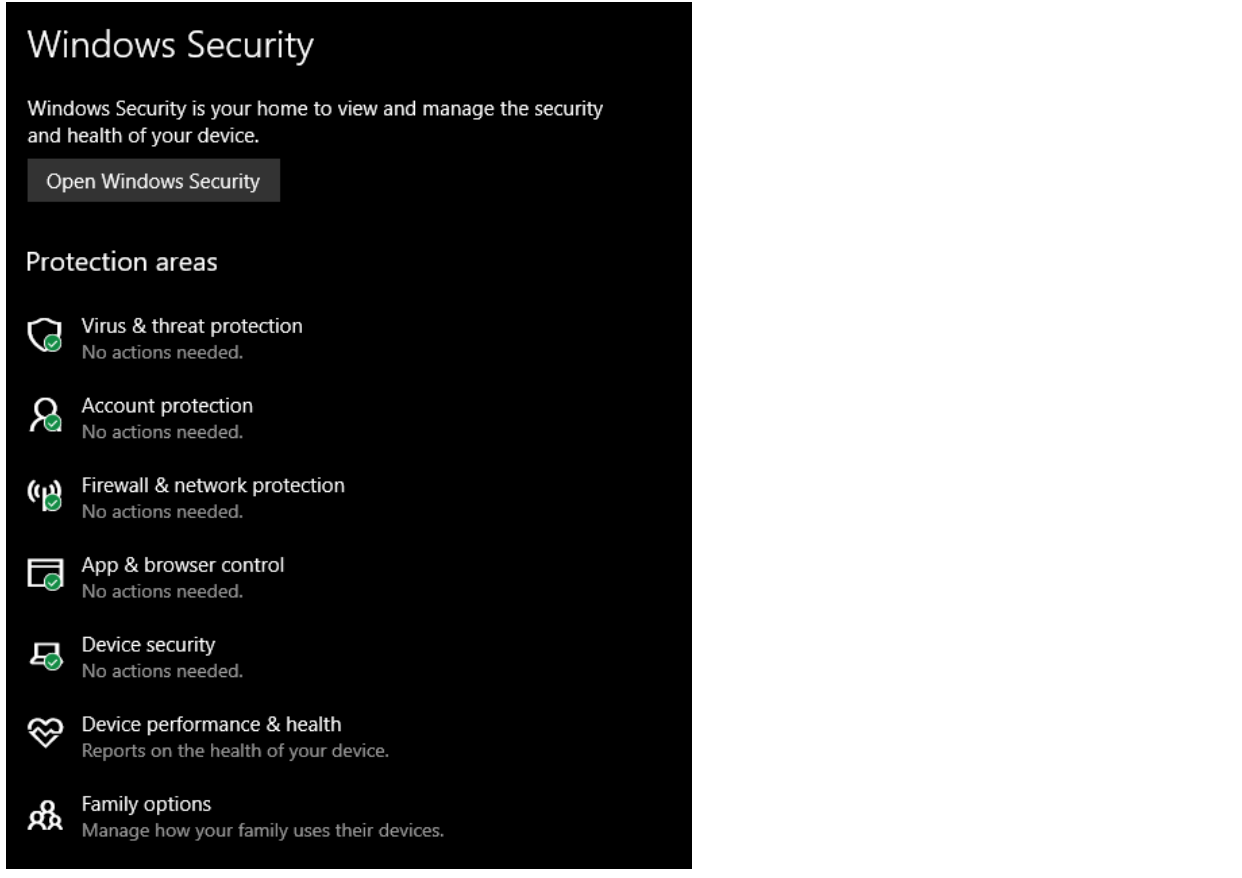Click the Firewall & network antenna icon
The image size is (1242, 878).
44,495
